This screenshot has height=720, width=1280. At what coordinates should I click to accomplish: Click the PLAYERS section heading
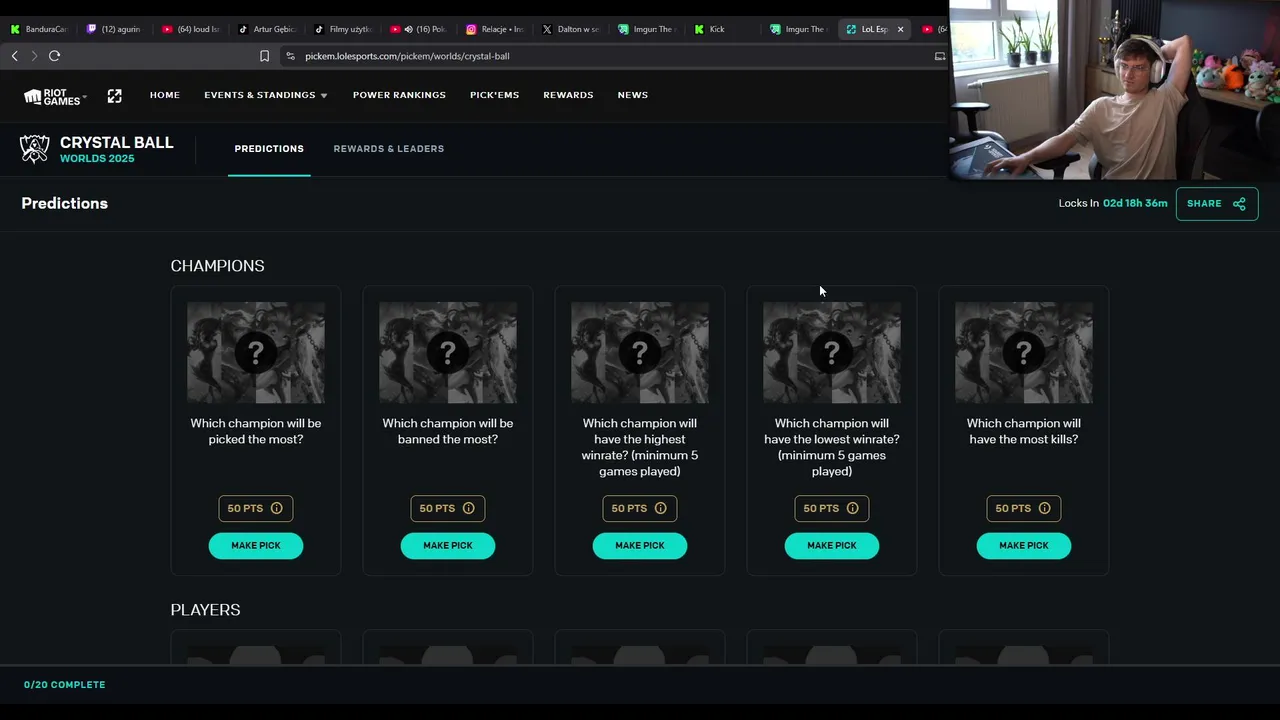[x=206, y=610]
